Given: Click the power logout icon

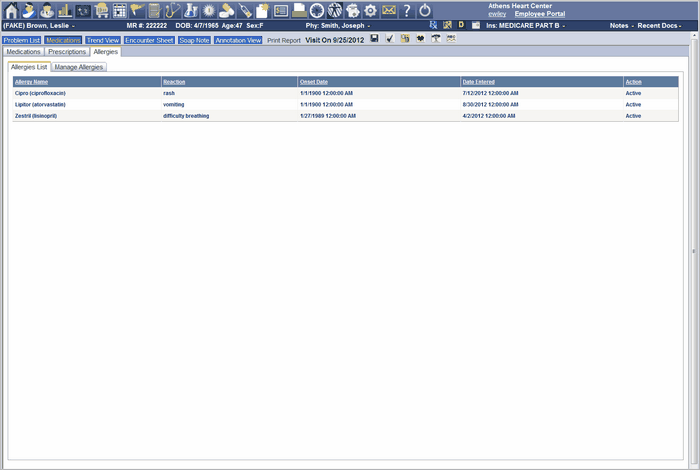Looking at the screenshot, I should tap(425, 10).
